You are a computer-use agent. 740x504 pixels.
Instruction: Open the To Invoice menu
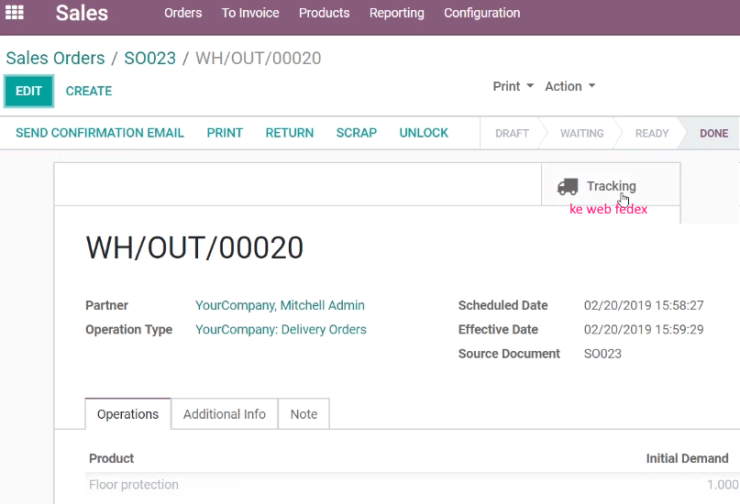250,13
